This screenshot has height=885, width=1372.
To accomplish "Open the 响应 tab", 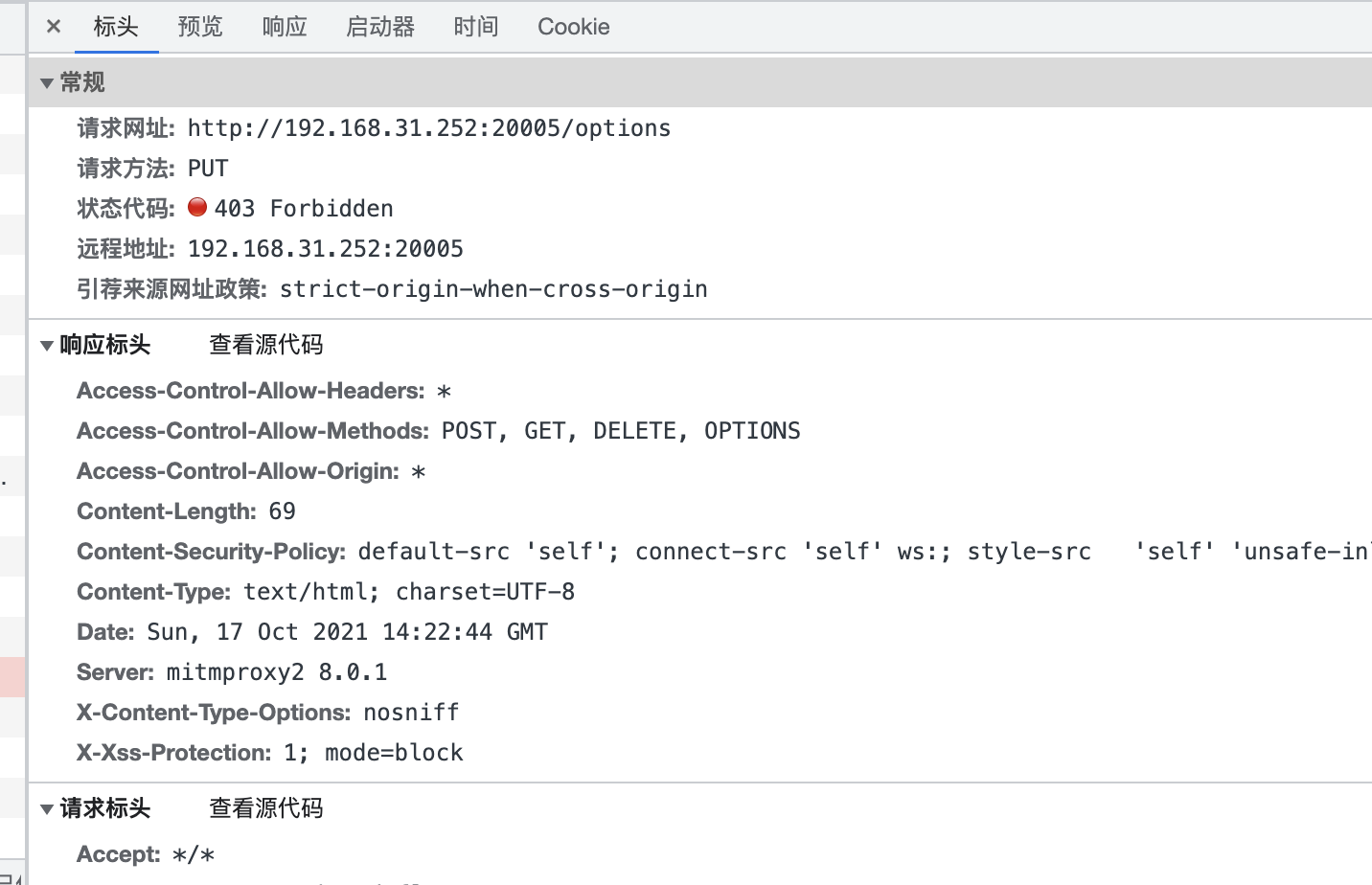I will point(285,27).
